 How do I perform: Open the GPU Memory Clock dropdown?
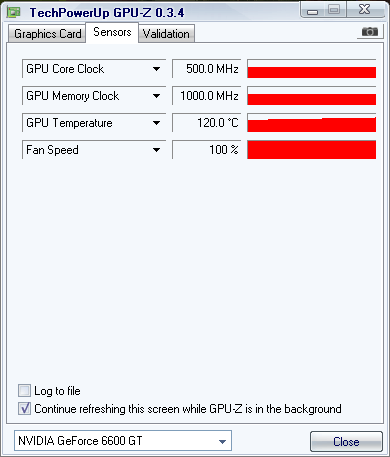156,96
